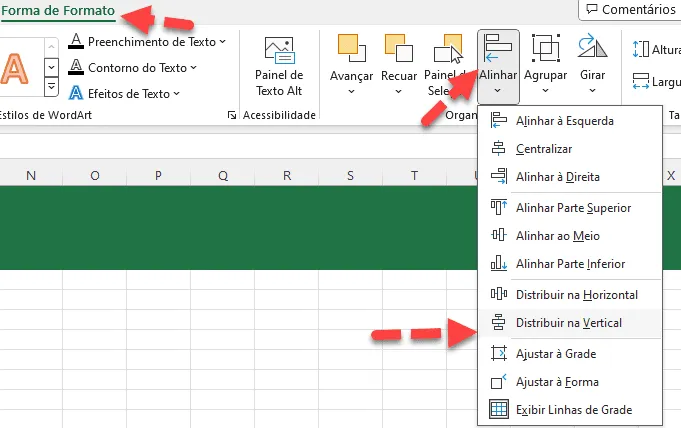
Task: Click the Altura height icon
Action: (641, 49)
